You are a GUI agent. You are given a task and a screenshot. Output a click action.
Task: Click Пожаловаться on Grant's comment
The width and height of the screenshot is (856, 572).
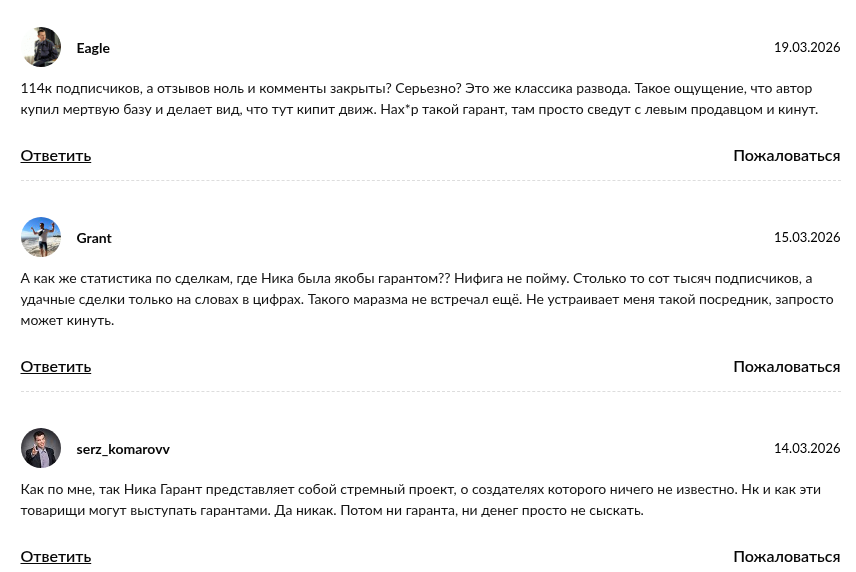786,366
